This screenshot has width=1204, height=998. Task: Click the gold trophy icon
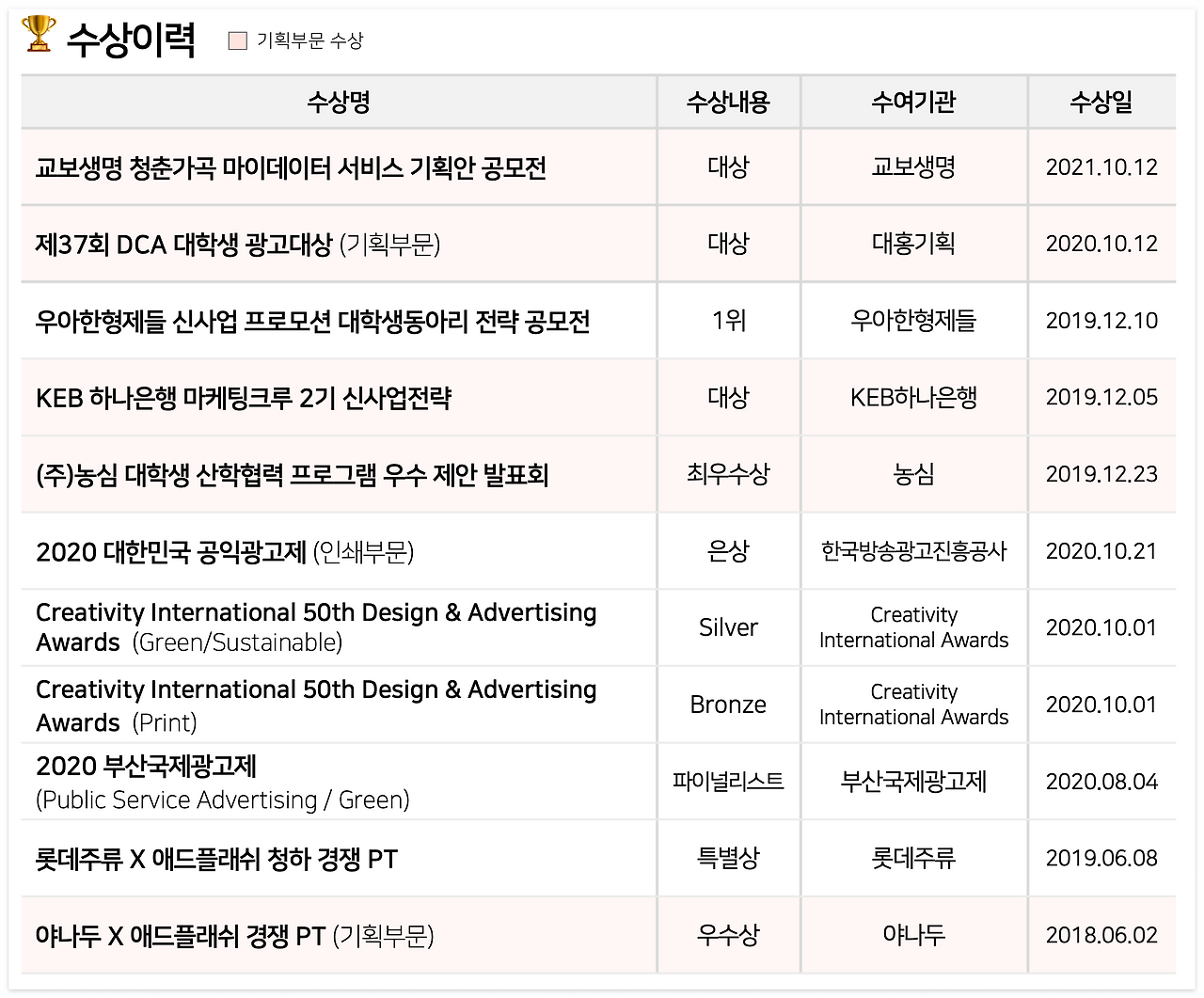[39, 33]
